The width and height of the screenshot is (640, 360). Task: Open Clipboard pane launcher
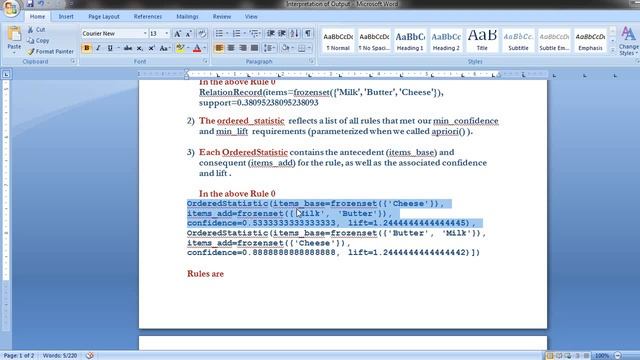(x=73, y=61)
